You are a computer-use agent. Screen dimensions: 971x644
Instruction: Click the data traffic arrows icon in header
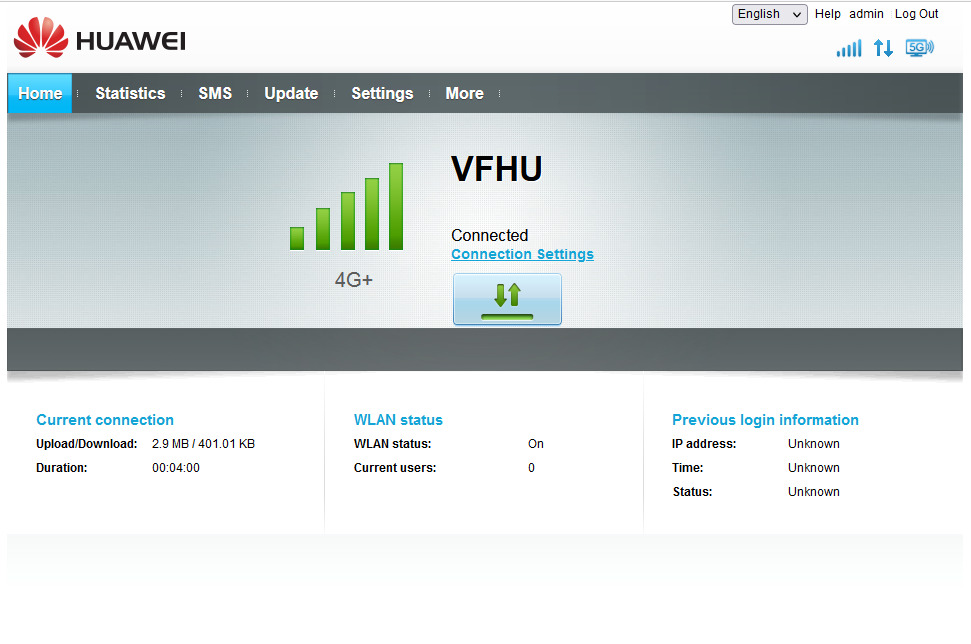point(883,48)
